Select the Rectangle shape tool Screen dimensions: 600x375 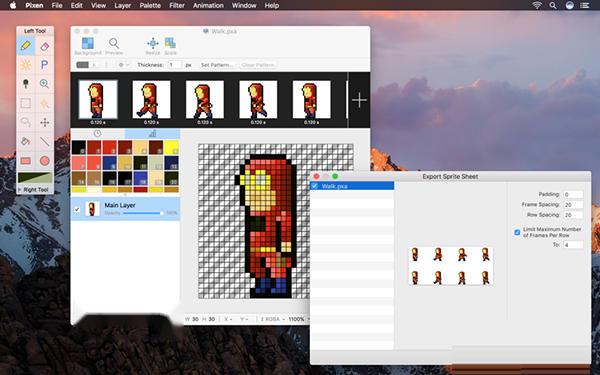point(26,161)
